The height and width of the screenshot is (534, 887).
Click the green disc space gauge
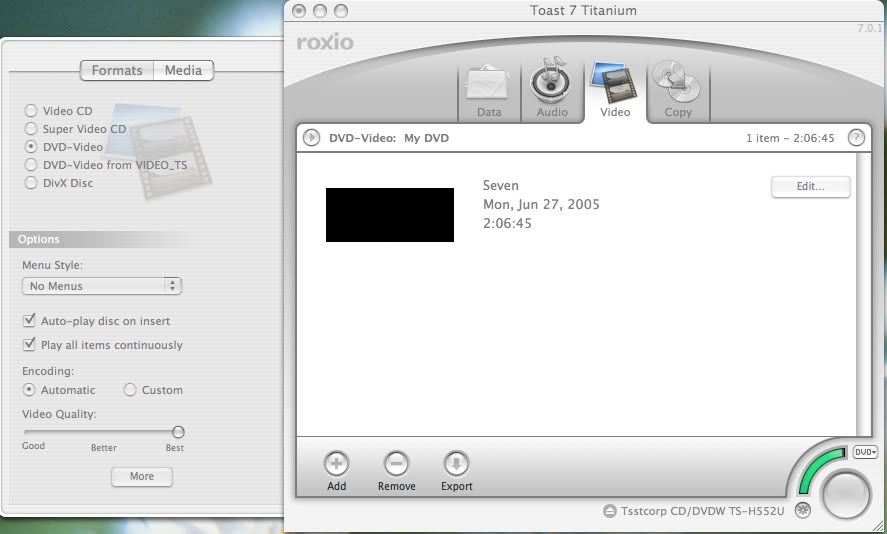tap(821, 471)
